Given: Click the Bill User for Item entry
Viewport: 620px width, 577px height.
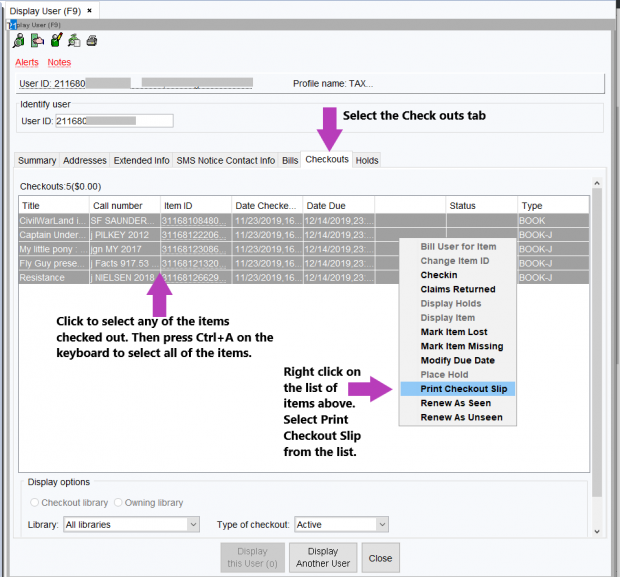Looking at the screenshot, I should [x=458, y=246].
